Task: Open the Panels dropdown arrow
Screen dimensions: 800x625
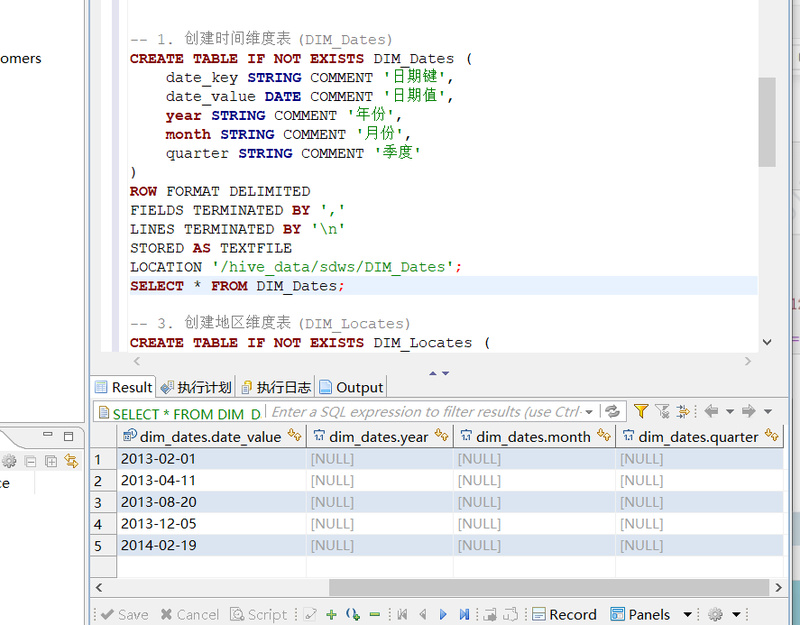Action: pos(687,614)
